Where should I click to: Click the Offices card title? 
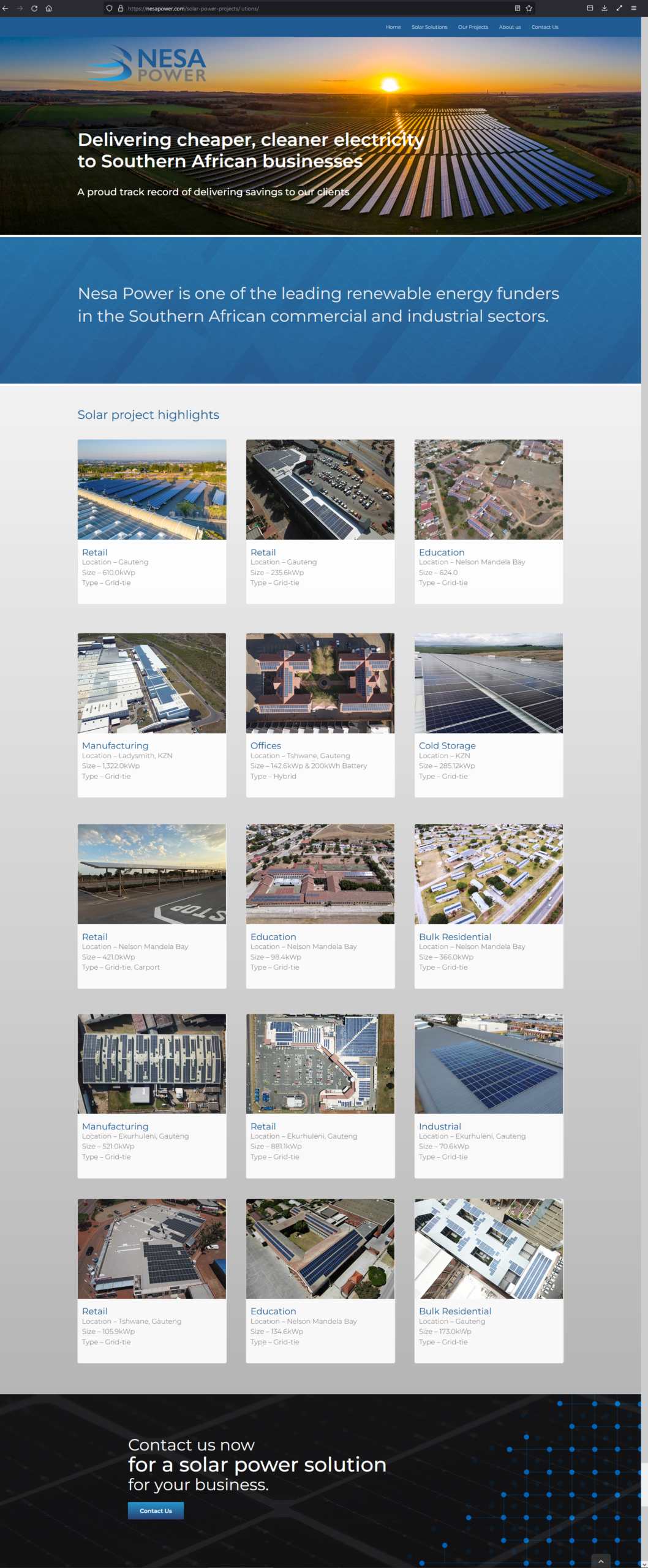[x=266, y=745]
